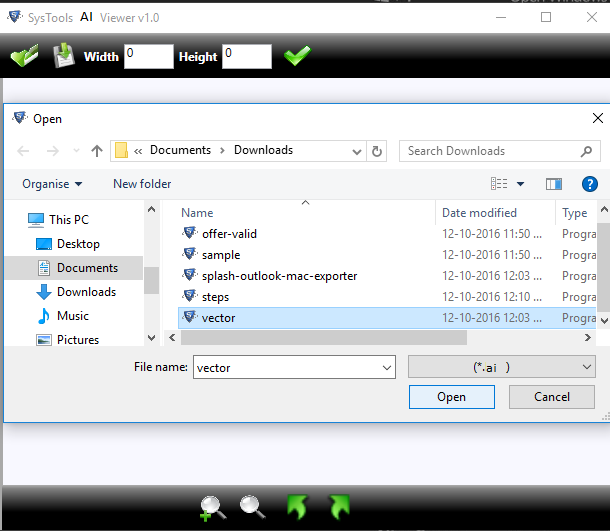
Task: Open the Organise menu
Action: coord(52,184)
